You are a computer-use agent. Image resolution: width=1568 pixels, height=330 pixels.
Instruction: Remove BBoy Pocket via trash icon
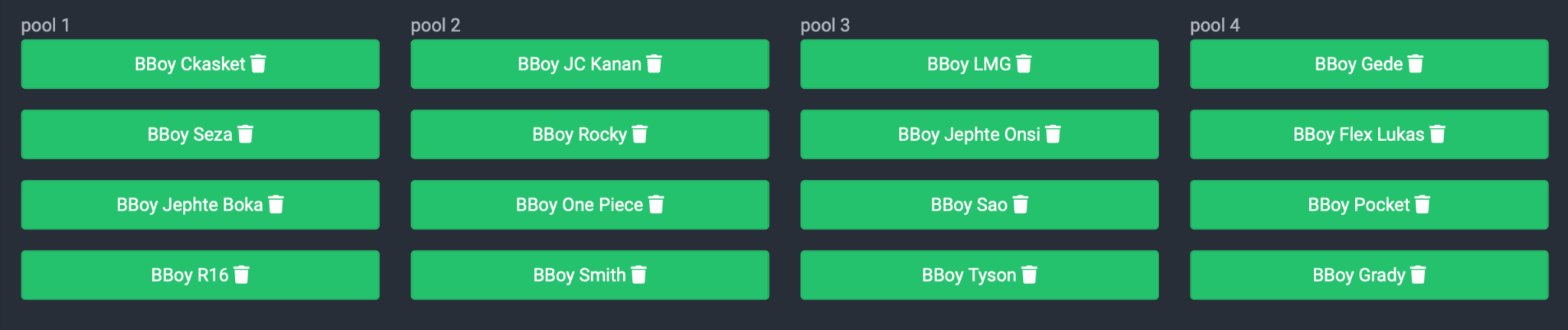tap(1423, 204)
